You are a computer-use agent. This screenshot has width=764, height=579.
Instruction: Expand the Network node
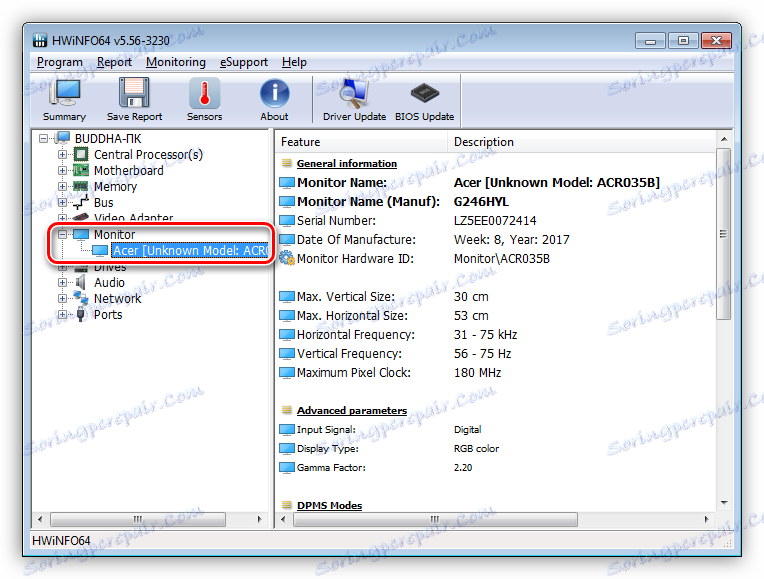click(x=62, y=299)
